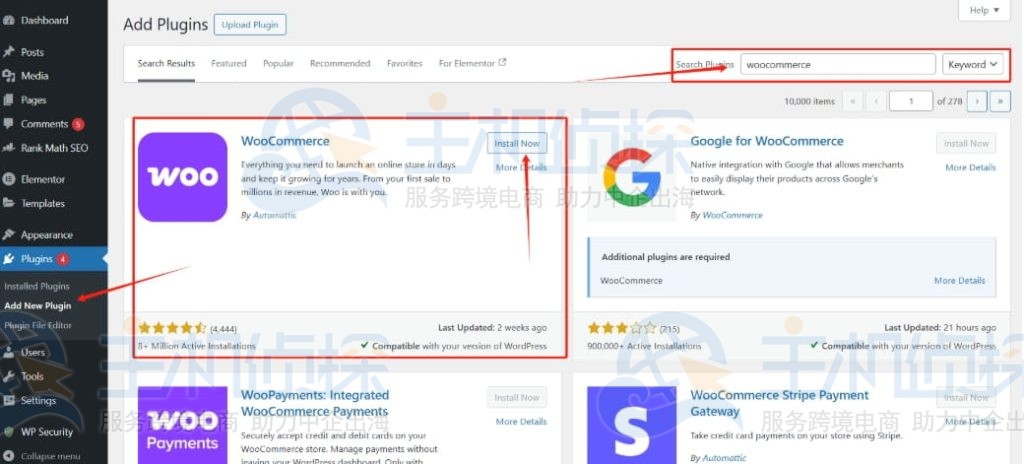This screenshot has height=464, width=1024.
Task: Click the Upload Plugin button
Action: (x=250, y=25)
